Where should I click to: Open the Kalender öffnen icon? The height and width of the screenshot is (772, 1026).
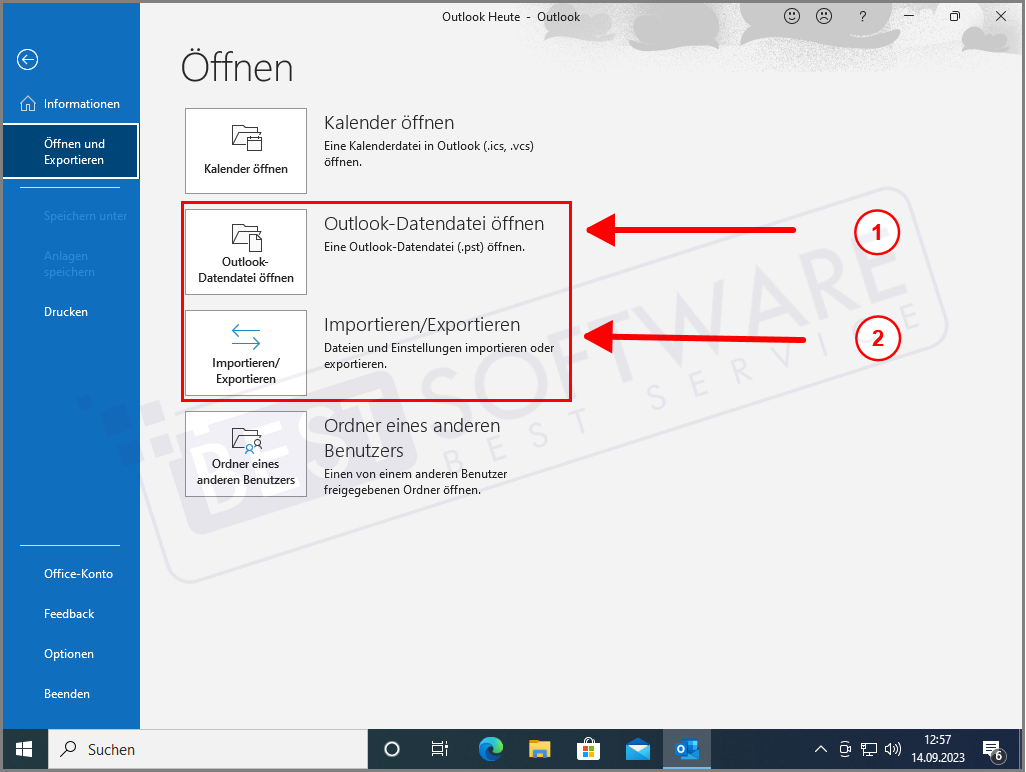(245, 150)
